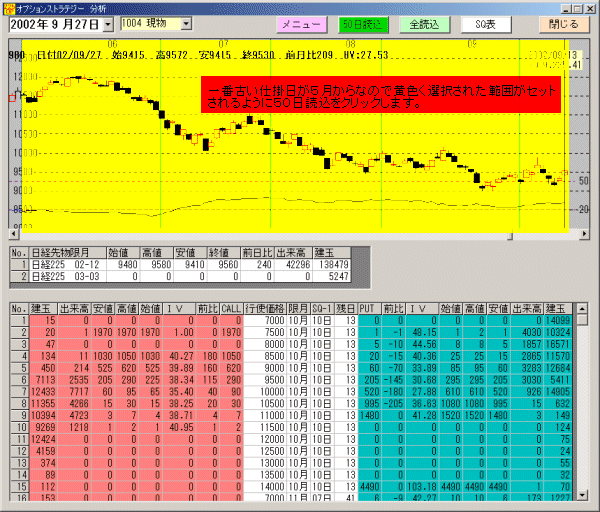Click the 全読込 button

click(x=424, y=25)
